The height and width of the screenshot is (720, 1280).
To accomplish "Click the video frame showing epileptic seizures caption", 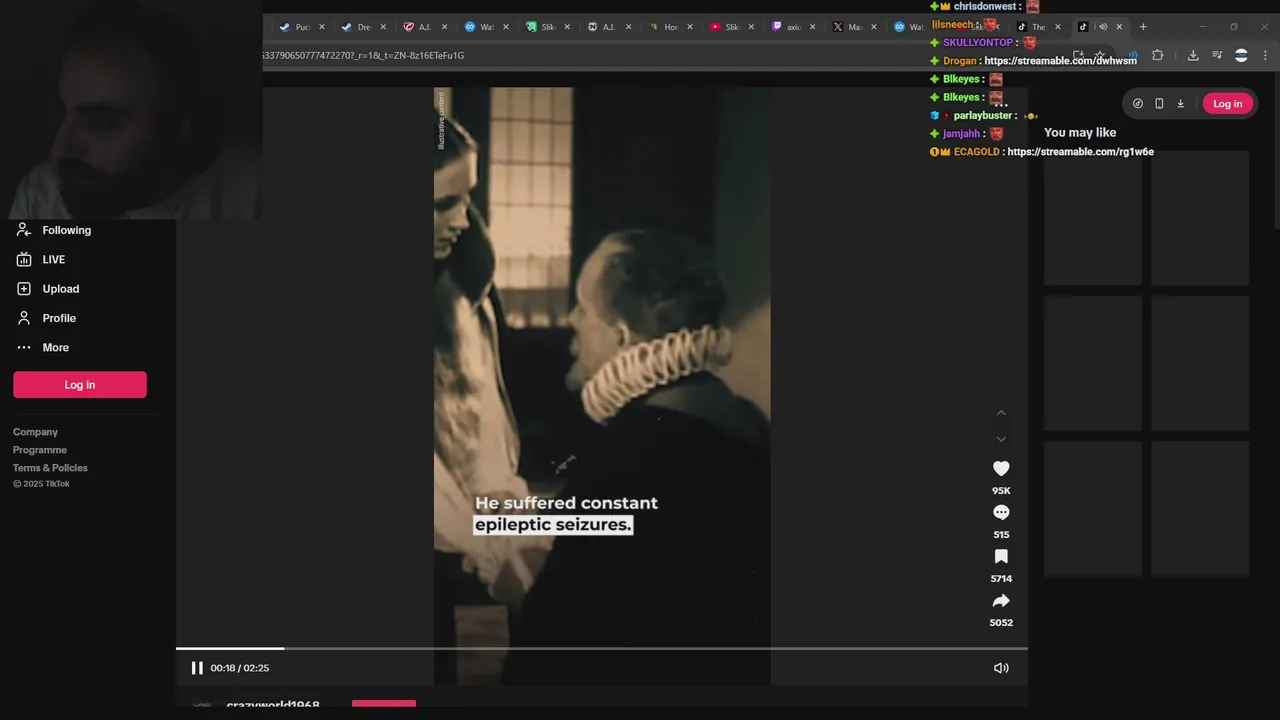I will click(602, 386).
